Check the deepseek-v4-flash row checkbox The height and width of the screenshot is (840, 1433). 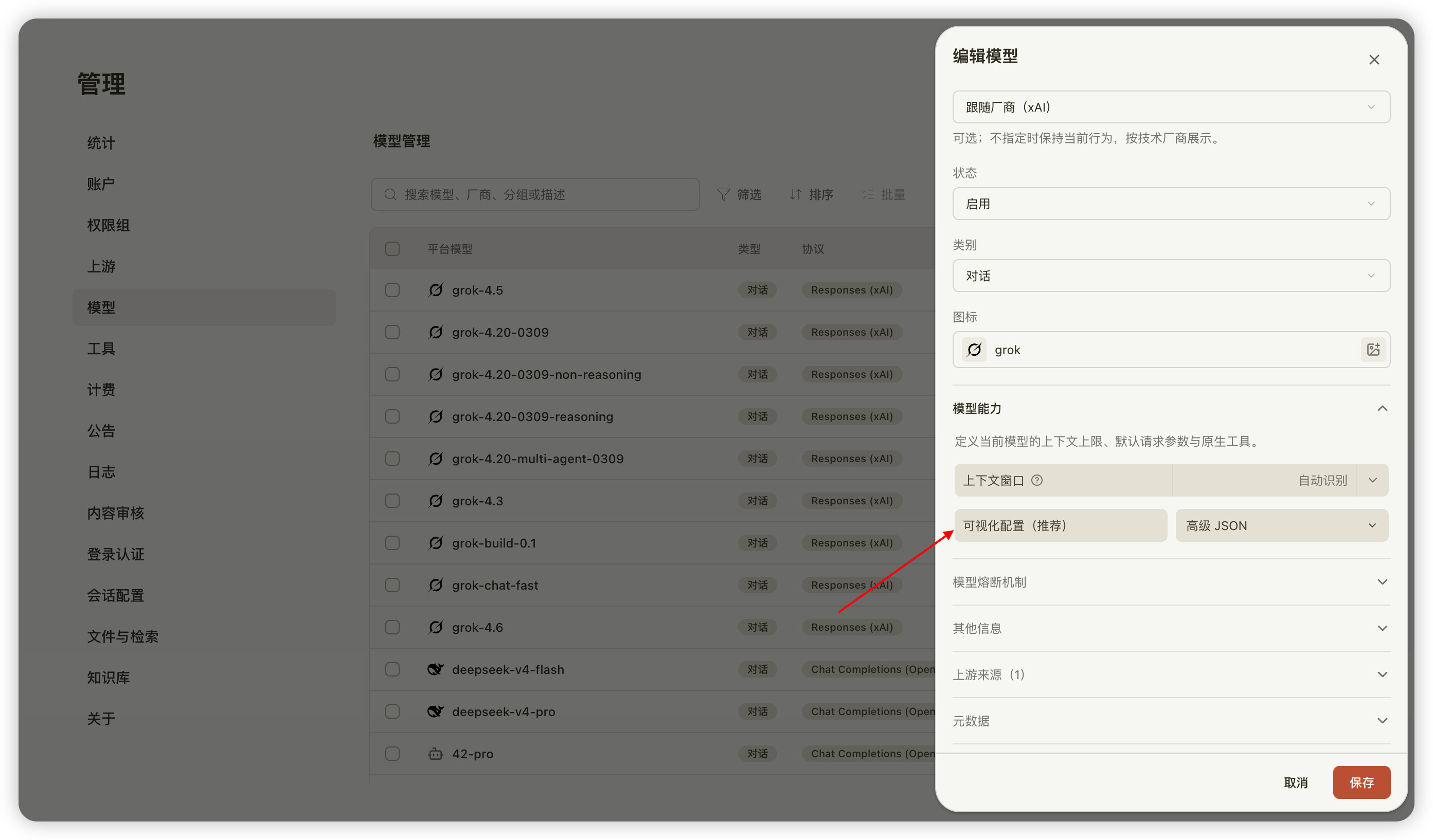tap(392, 669)
